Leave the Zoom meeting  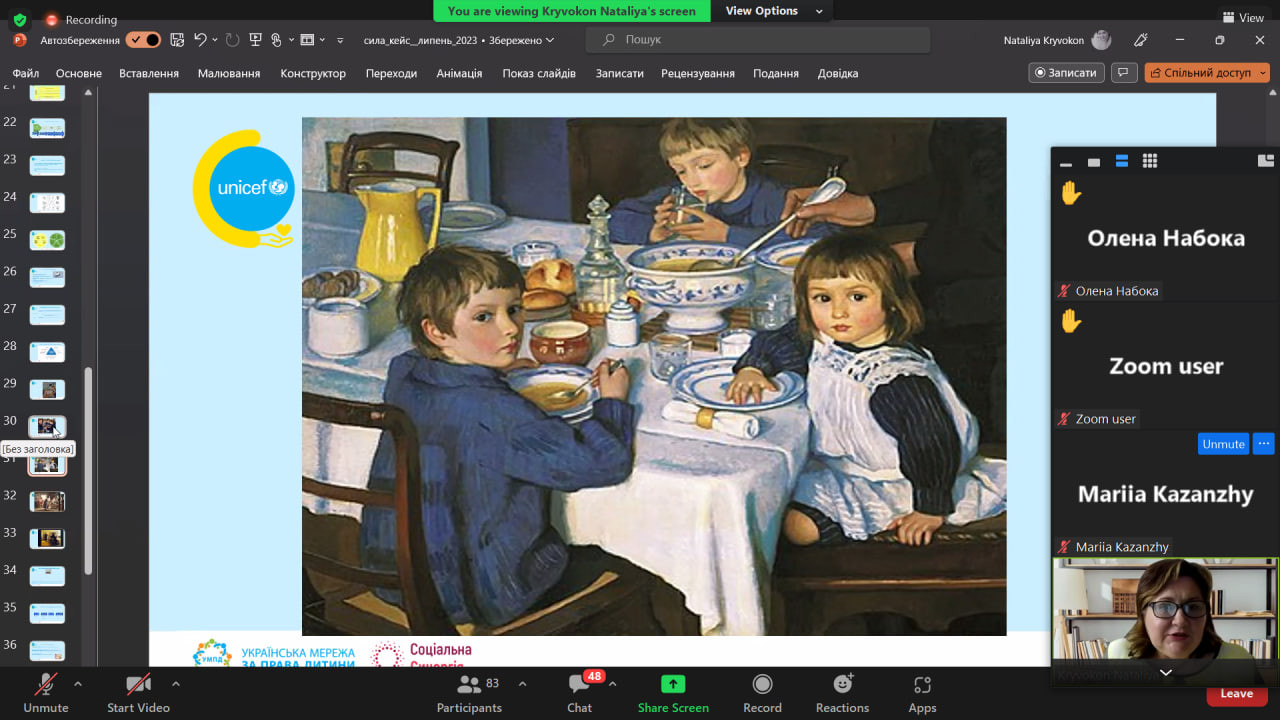(1236, 693)
